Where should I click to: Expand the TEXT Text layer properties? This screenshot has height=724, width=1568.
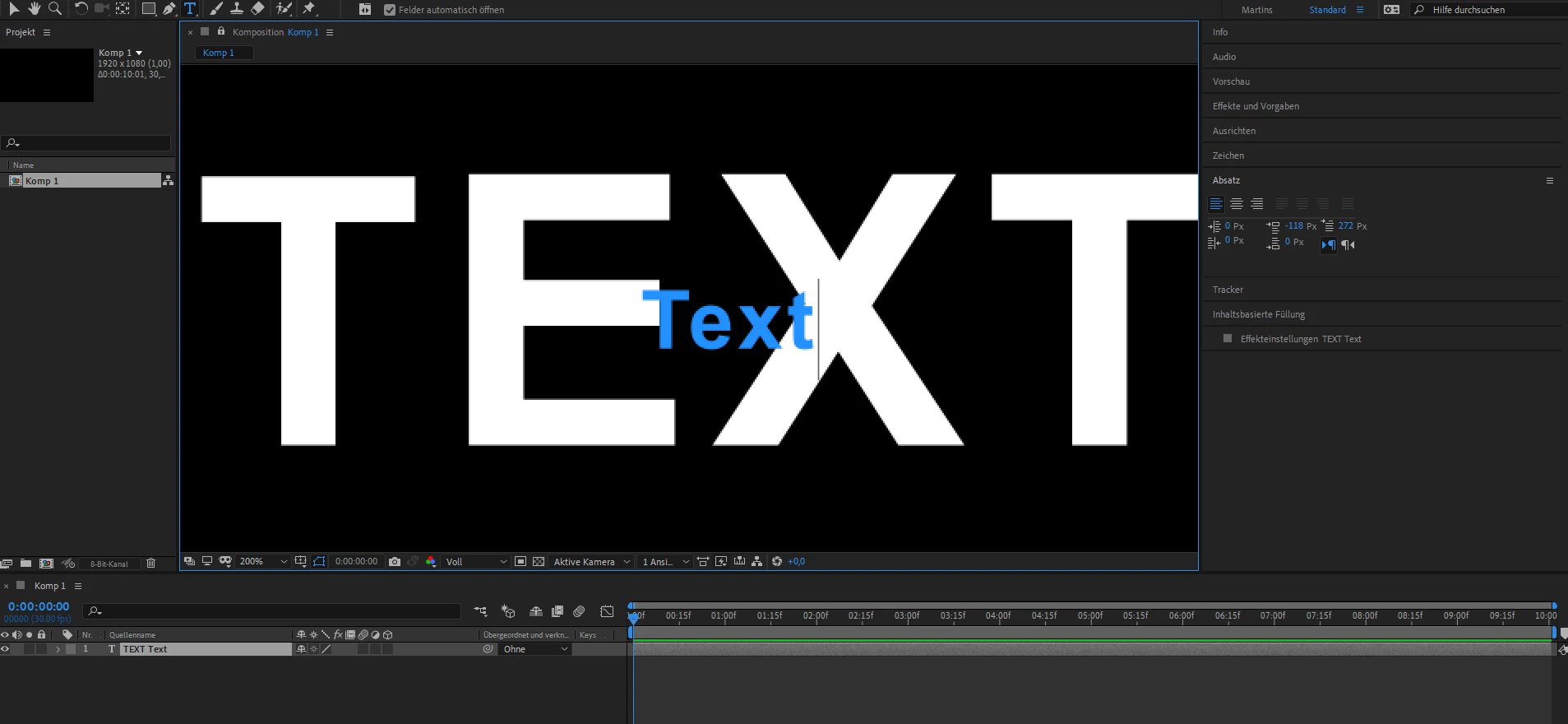tap(58, 649)
